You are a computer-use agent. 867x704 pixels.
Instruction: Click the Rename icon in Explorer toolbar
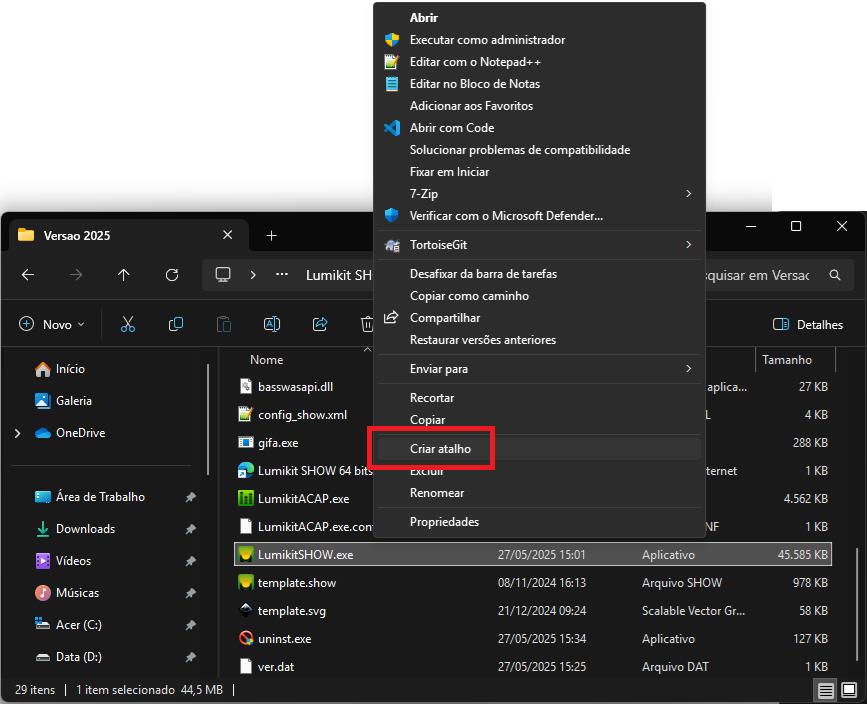pos(272,324)
